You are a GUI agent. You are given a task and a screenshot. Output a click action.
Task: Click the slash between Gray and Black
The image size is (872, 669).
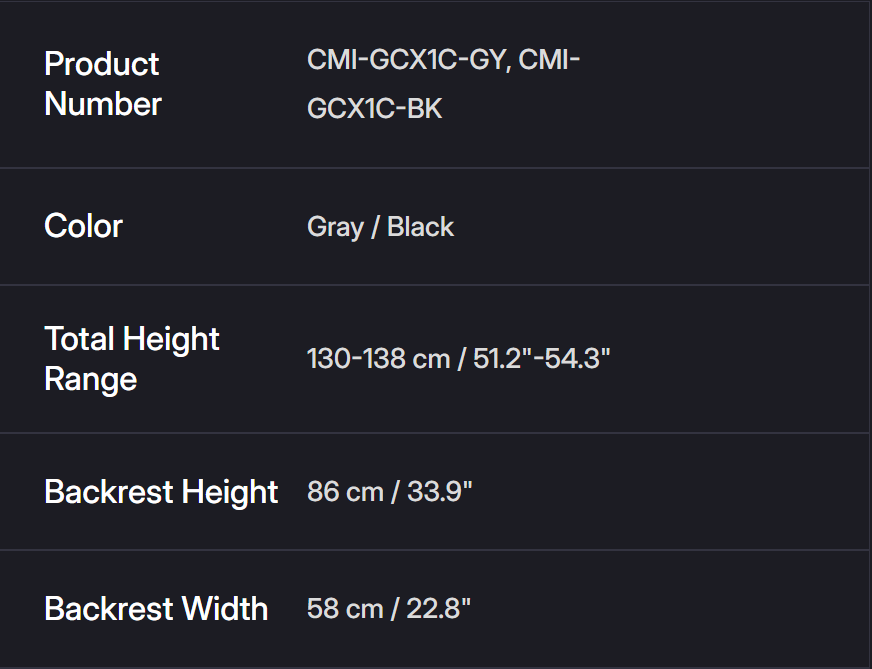(x=375, y=227)
